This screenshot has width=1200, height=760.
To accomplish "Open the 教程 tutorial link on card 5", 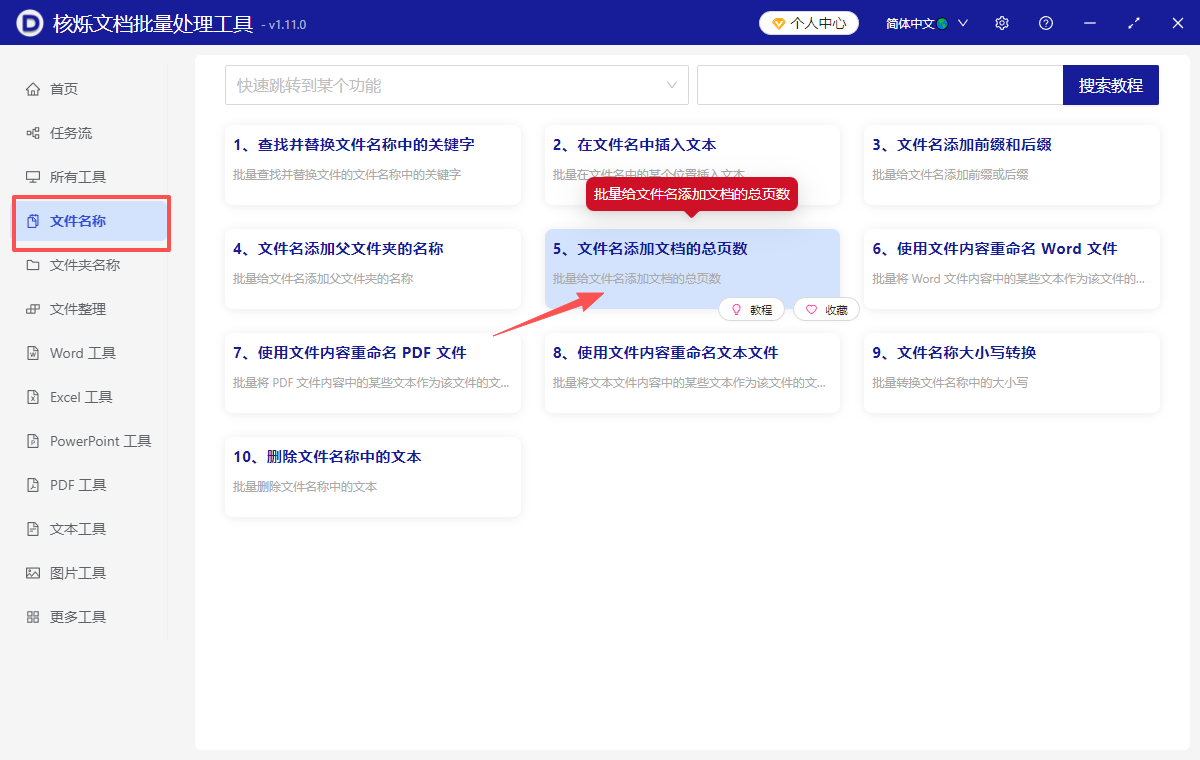I will [x=752, y=309].
